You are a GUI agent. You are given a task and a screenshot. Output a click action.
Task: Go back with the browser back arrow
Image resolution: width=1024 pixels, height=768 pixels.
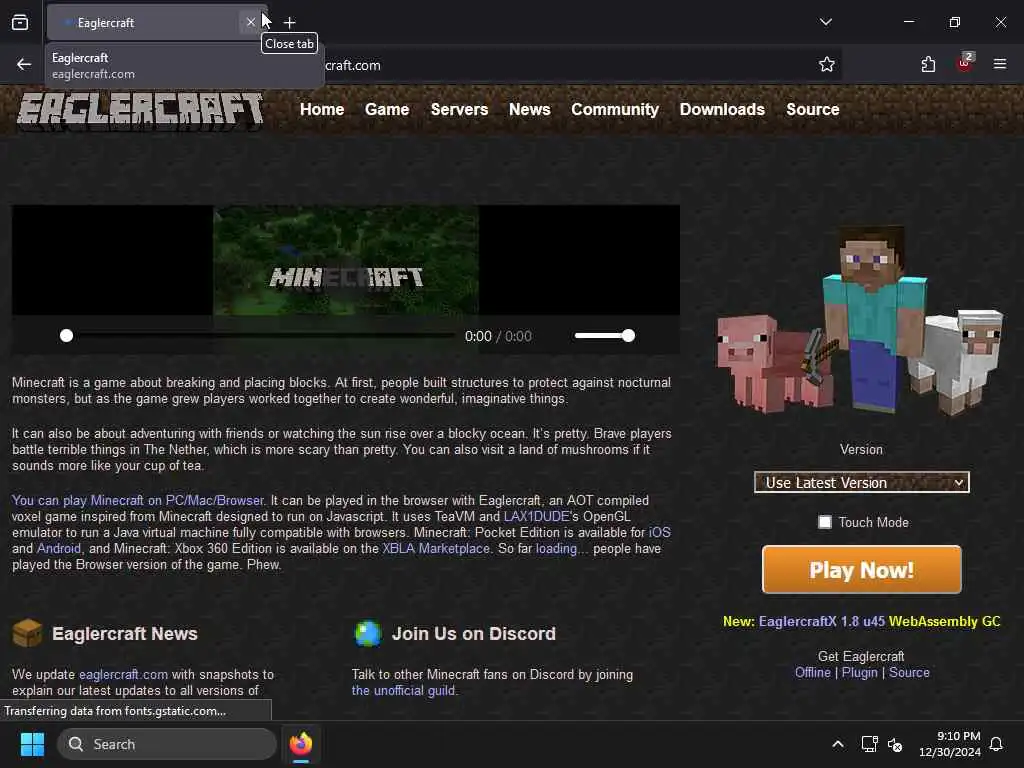click(x=24, y=64)
